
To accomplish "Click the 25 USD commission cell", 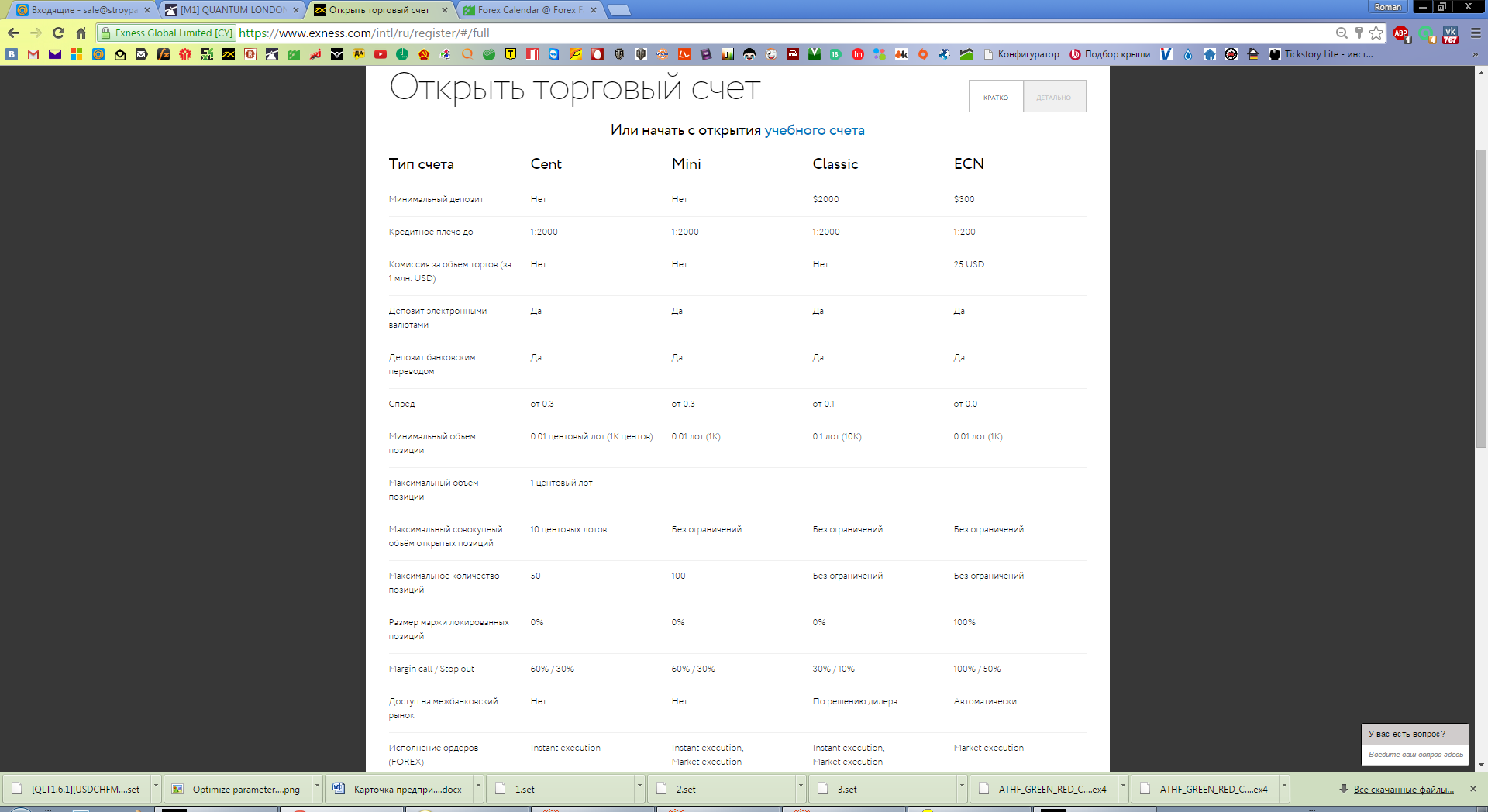I will pos(969,264).
